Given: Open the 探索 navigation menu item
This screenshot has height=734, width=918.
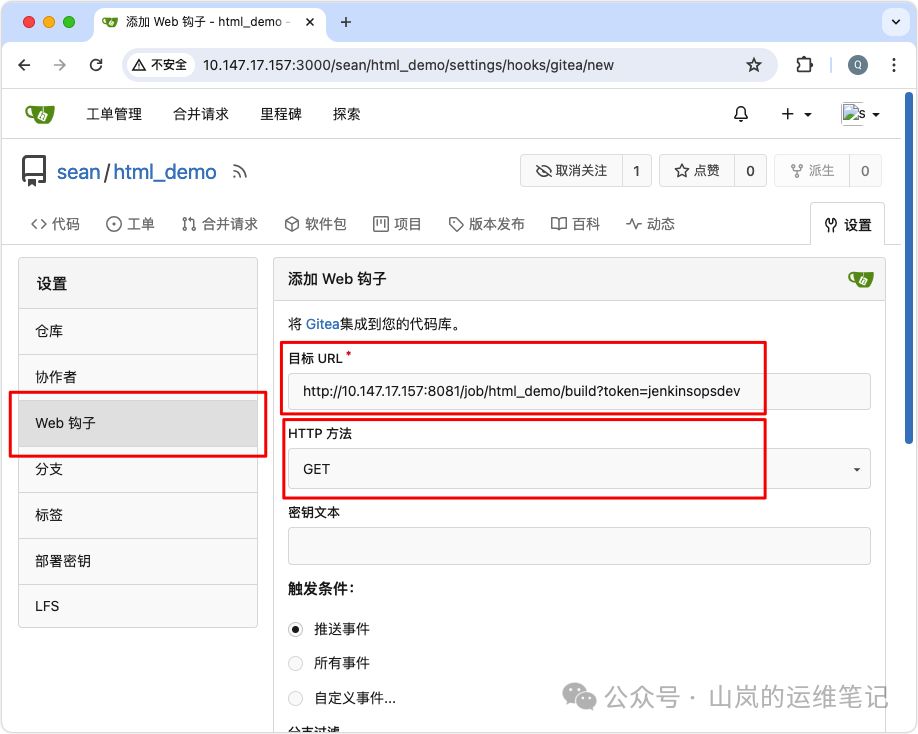Looking at the screenshot, I should tap(346, 113).
